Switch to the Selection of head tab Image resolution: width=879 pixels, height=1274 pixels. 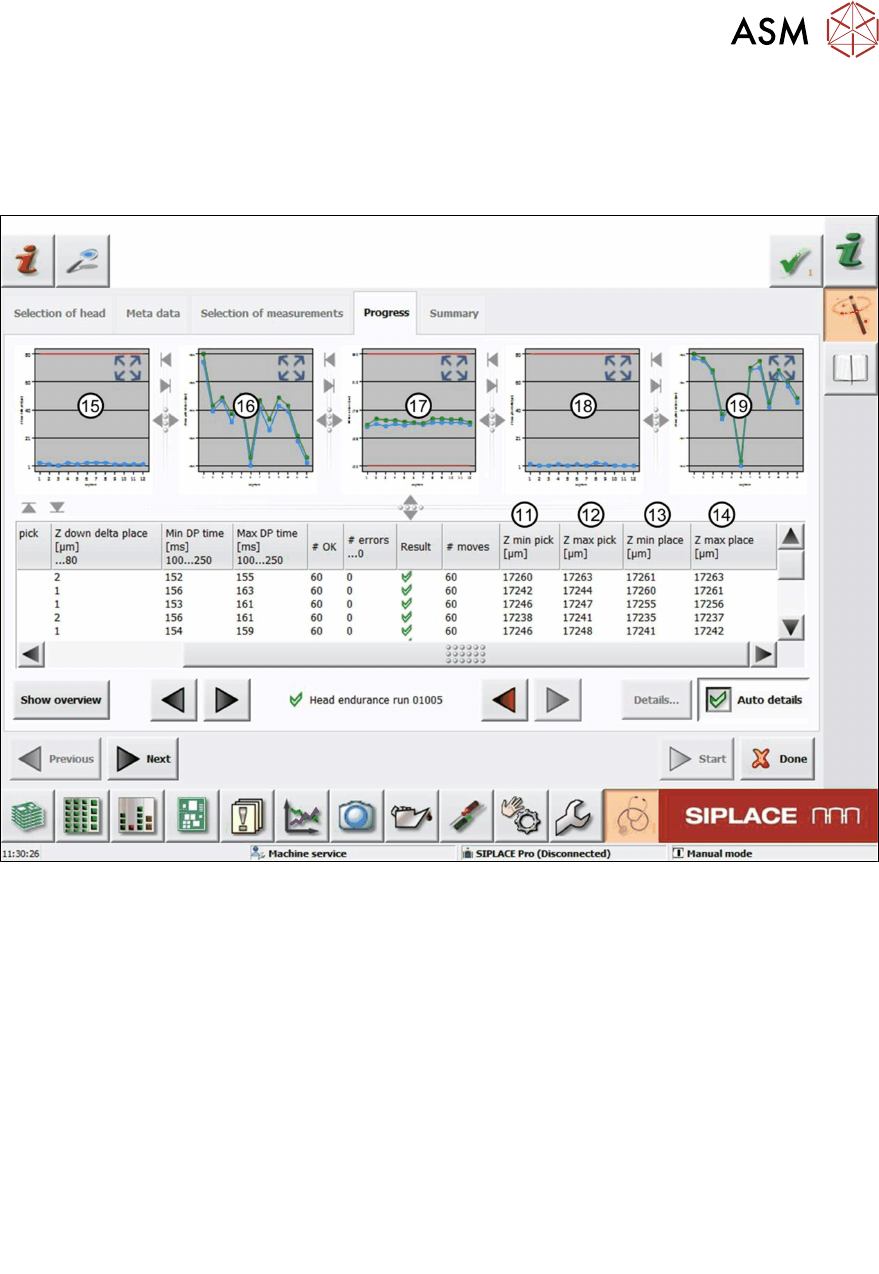click(60, 313)
